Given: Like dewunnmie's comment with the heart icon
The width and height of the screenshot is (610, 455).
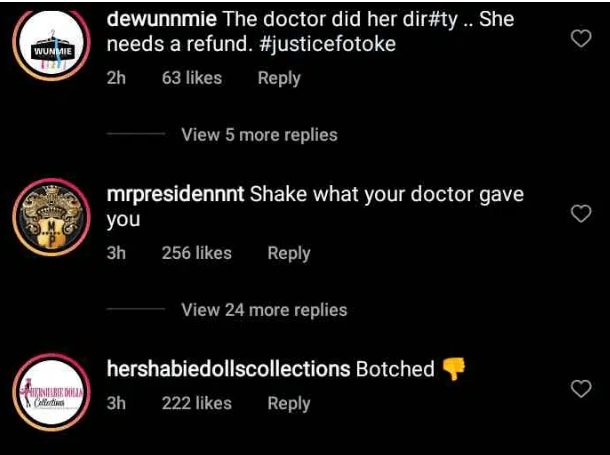Looking at the screenshot, I should [x=581, y=38].
